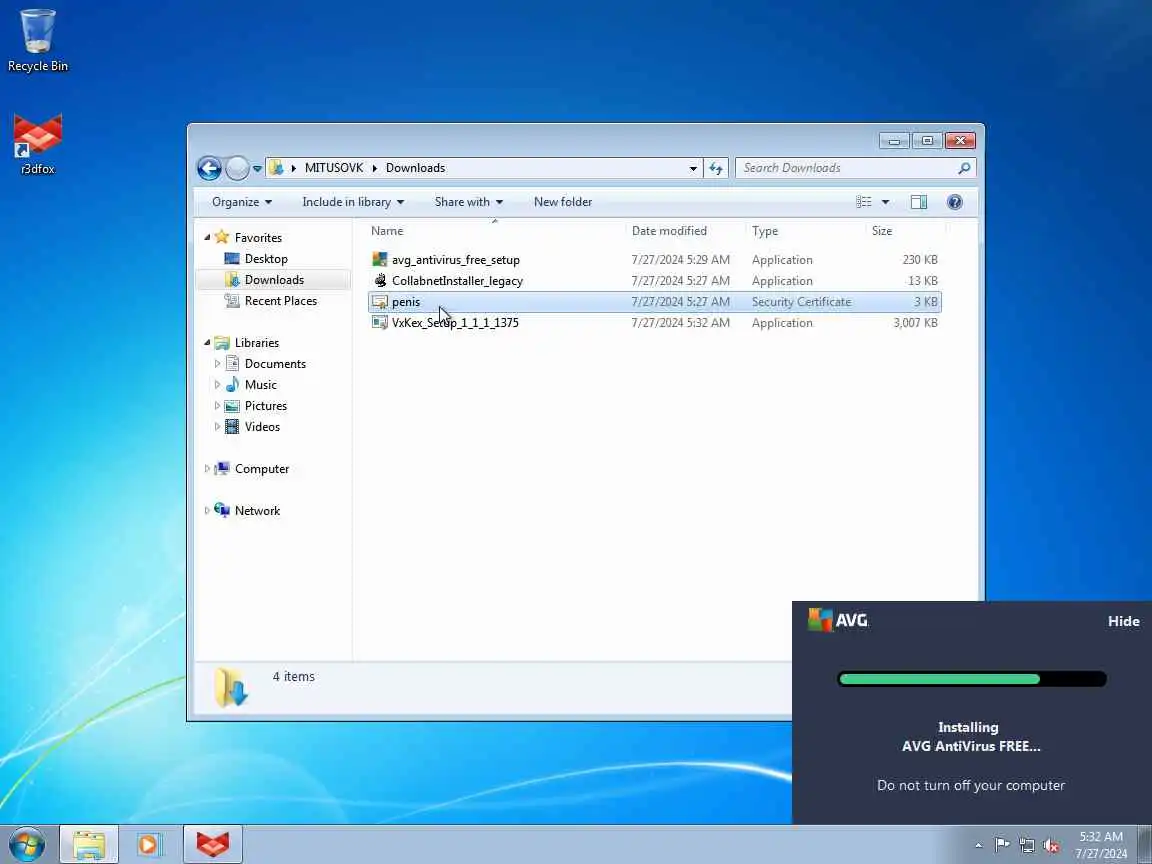Show hidden tray icons arrow
1152x864 pixels.
click(978, 846)
